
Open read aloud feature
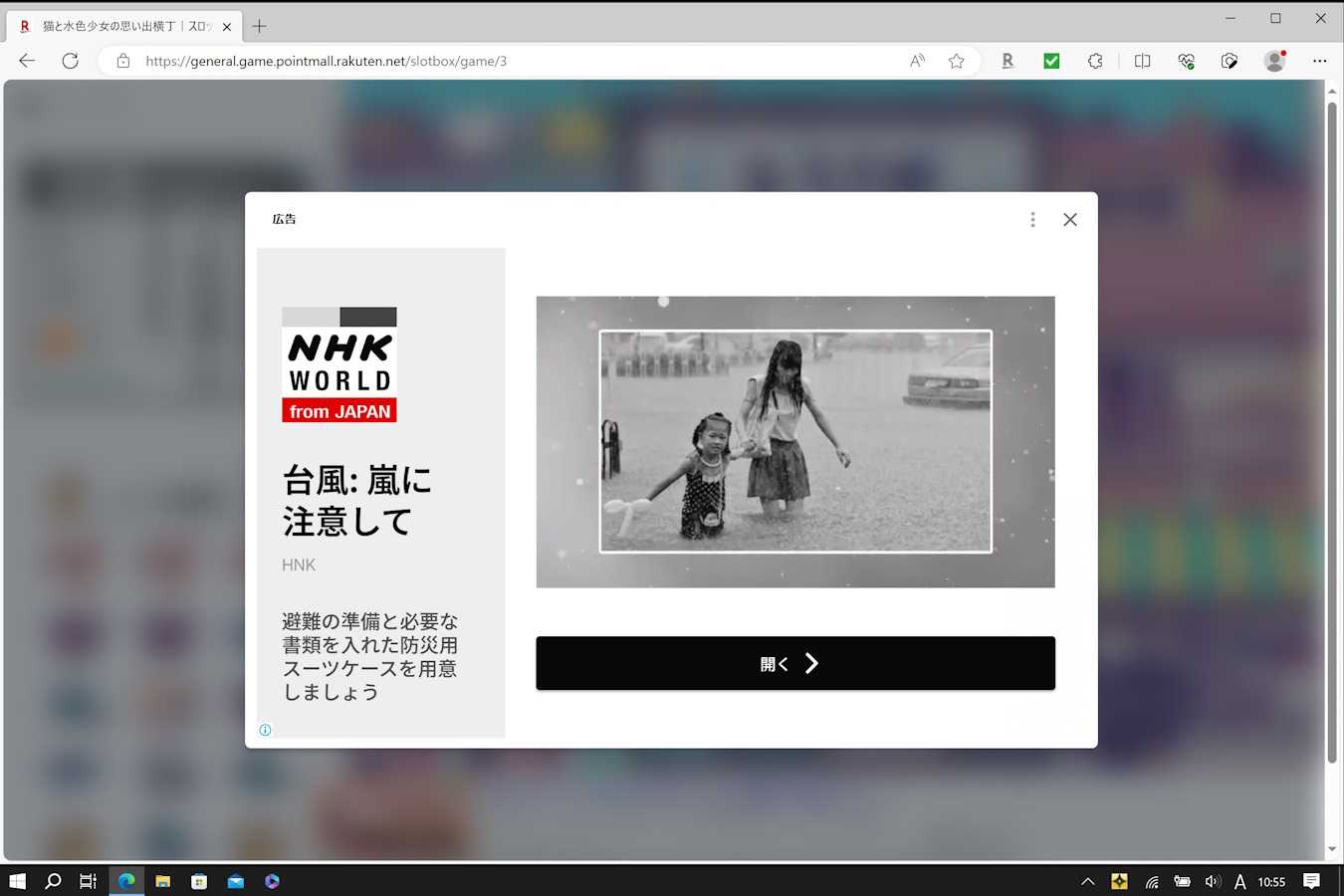pos(917,61)
